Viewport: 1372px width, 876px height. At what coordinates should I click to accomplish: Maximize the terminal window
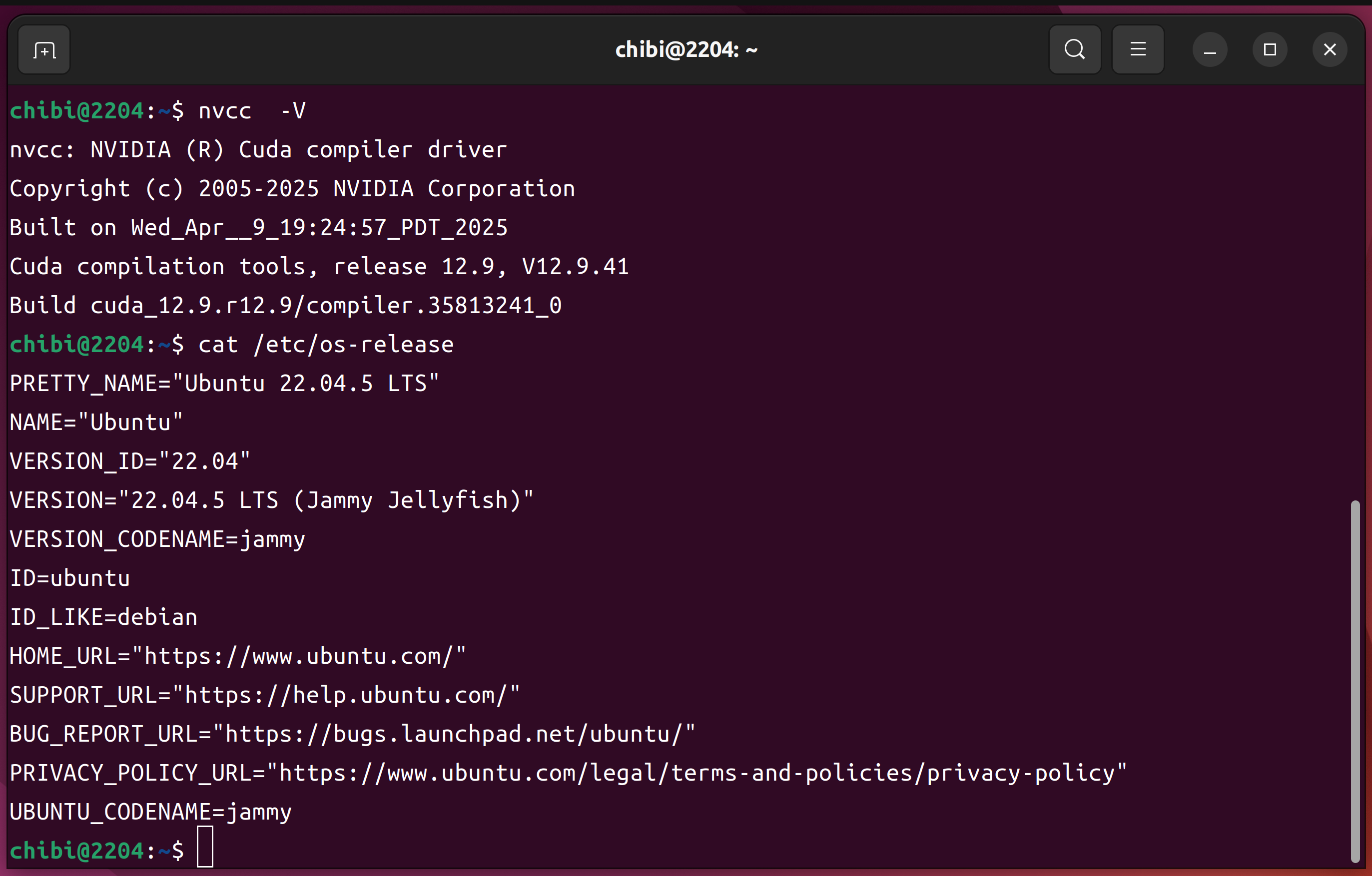[1270, 50]
